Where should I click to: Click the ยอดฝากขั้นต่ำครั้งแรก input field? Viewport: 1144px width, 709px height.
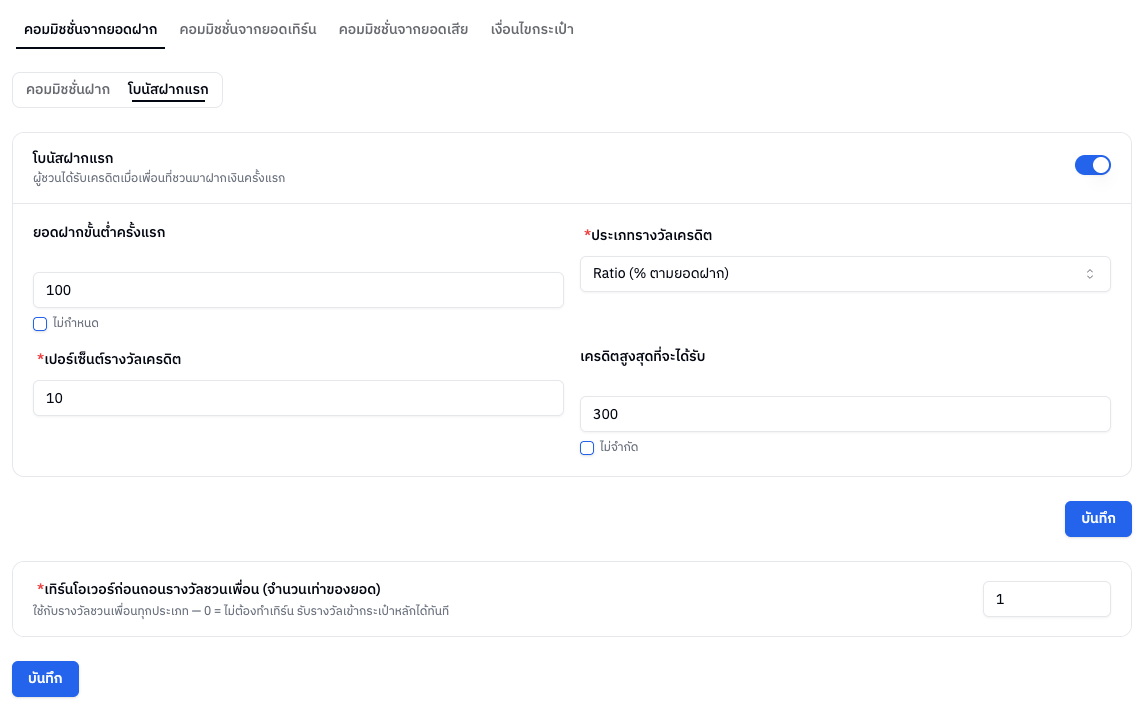[x=298, y=290]
